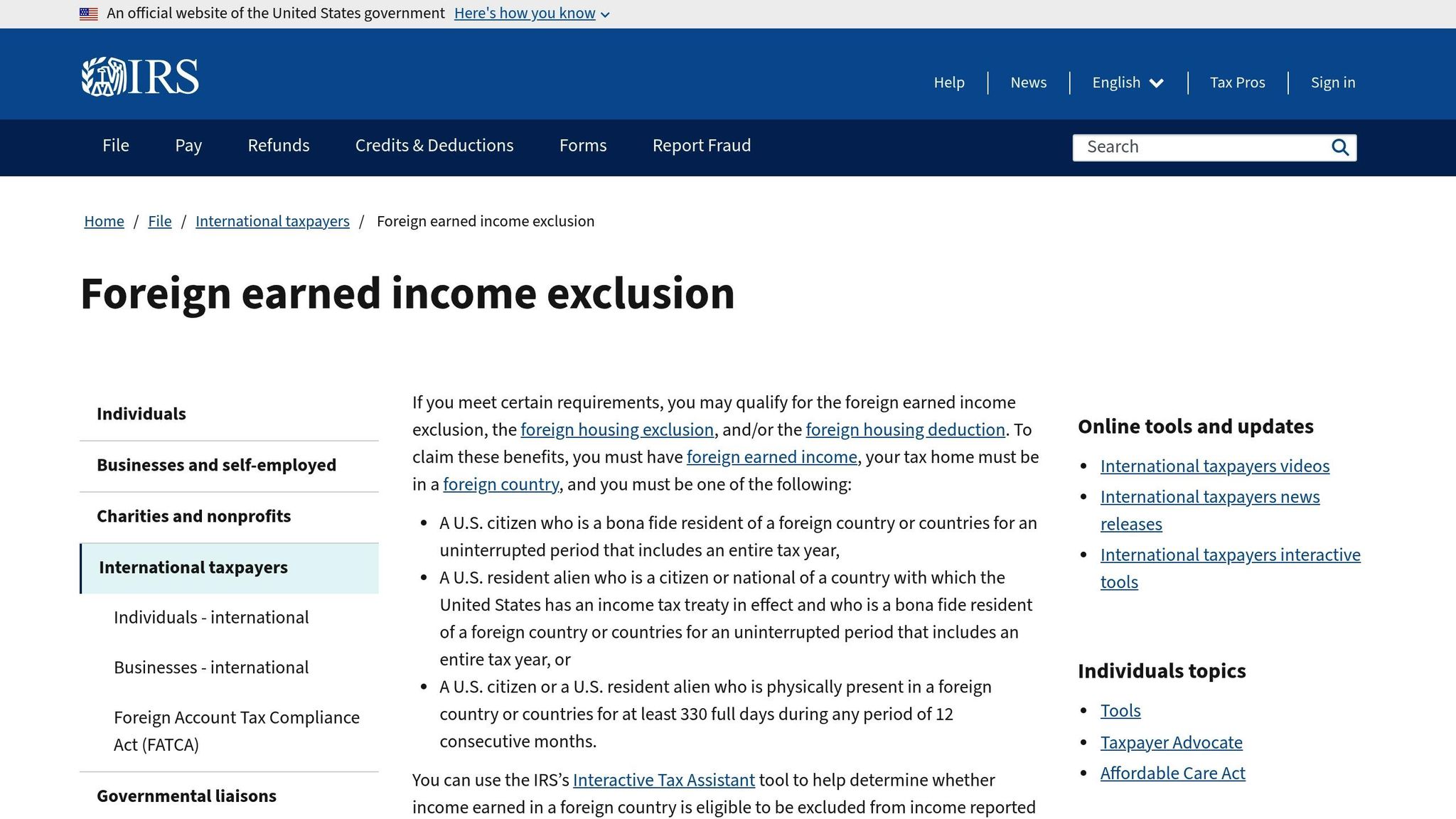Open the Charities and nonprofits section
Image resolution: width=1456 pixels, height=819 pixels.
click(193, 516)
